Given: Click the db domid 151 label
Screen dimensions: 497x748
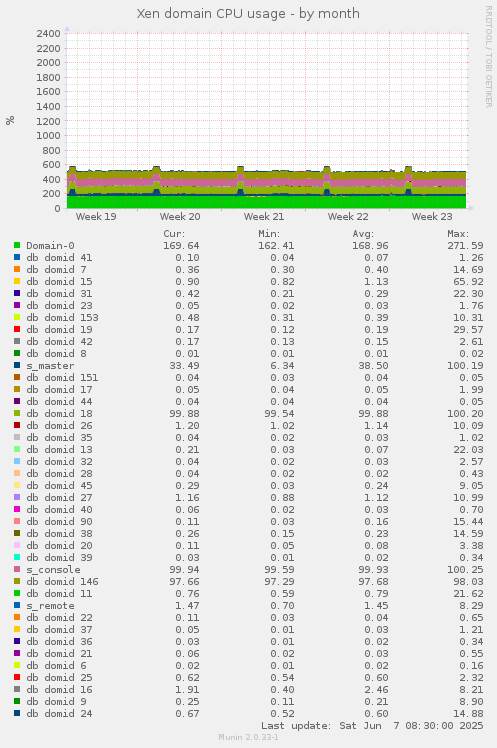Looking at the screenshot, I should pyautogui.click(x=62, y=377).
